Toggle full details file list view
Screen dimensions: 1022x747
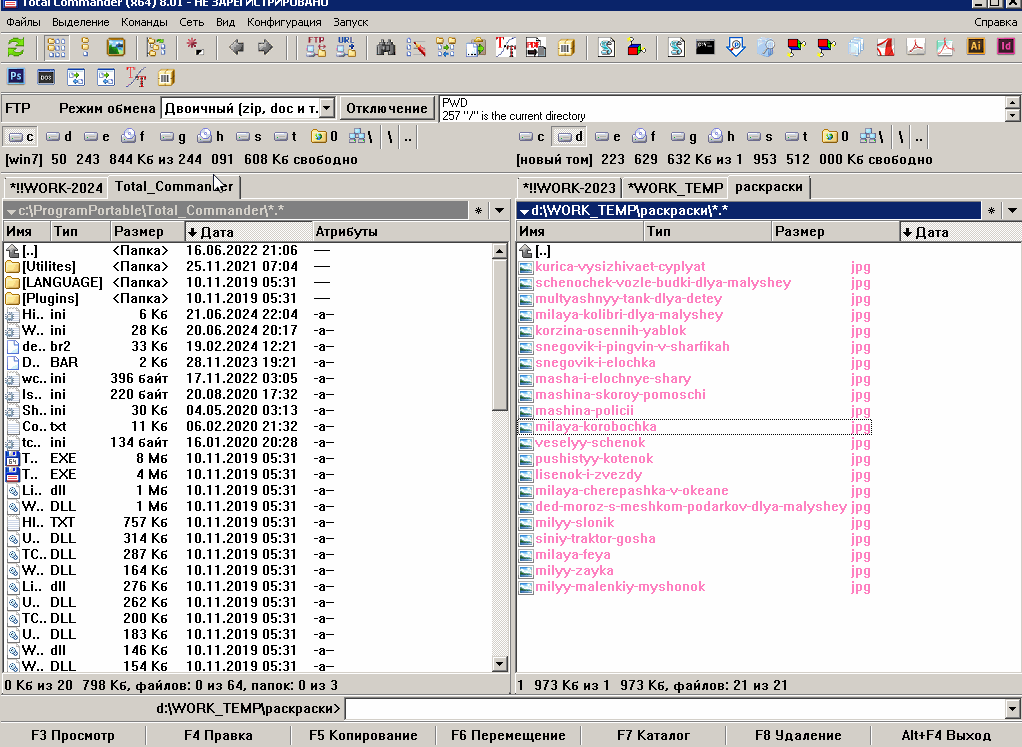tap(85, 48)
